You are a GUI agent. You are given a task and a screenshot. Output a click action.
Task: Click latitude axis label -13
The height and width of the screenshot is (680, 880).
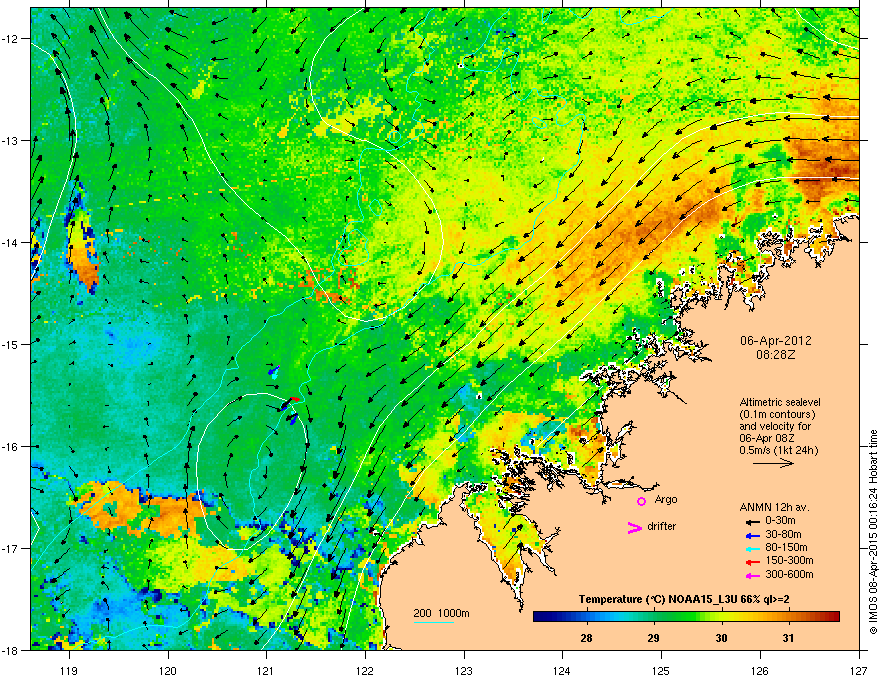tap(10, 140)
